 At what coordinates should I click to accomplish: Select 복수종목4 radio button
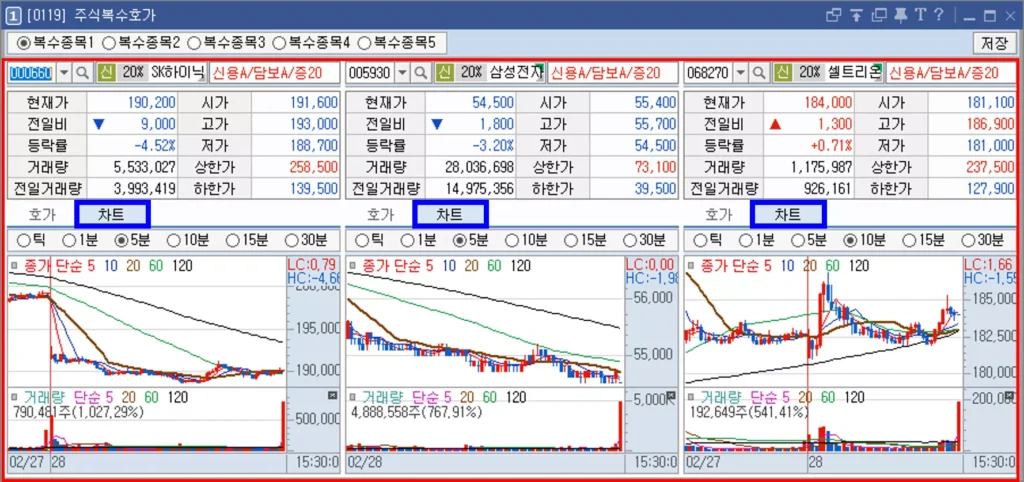[279, 43]
